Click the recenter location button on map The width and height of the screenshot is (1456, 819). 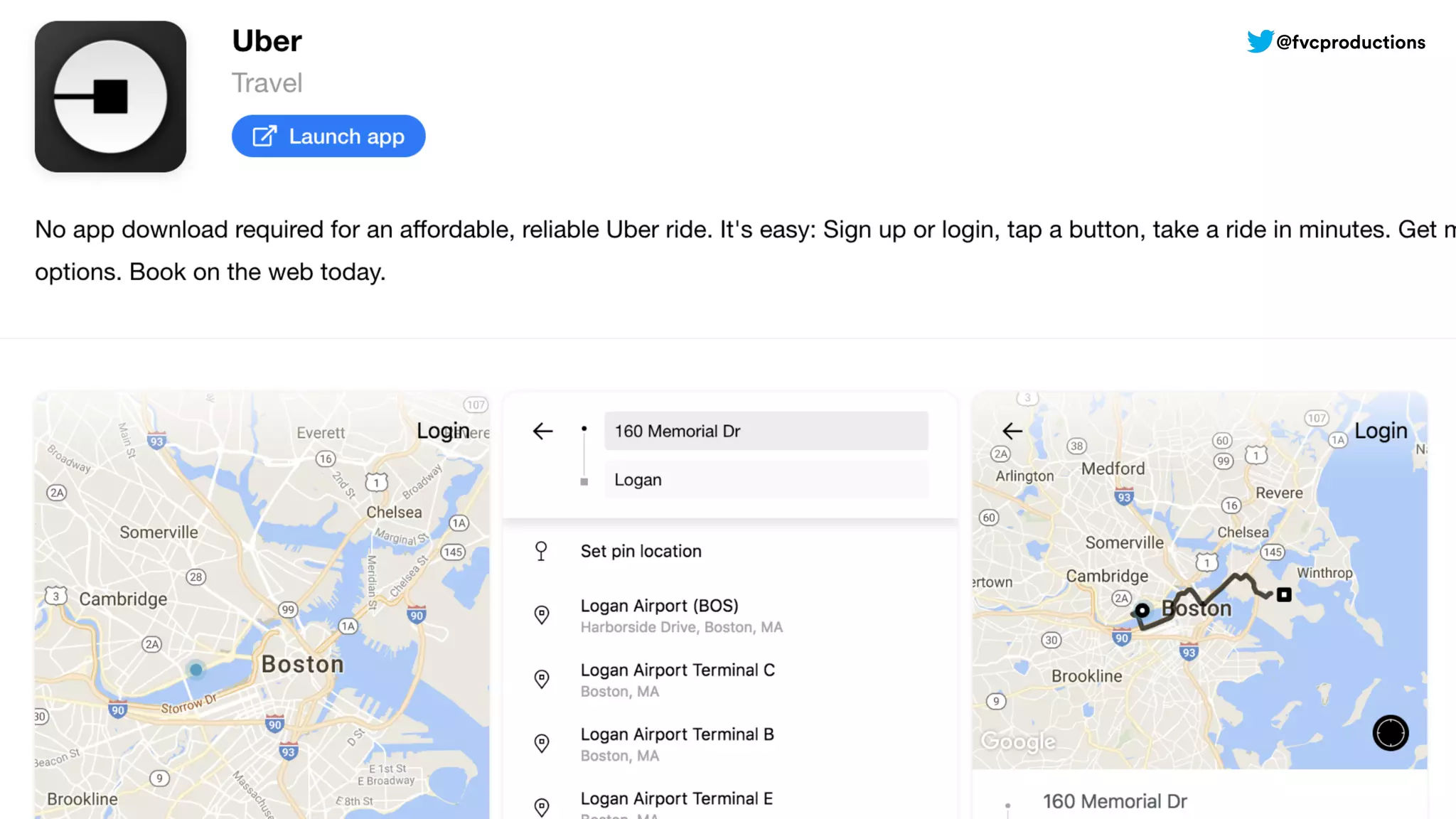[x=1390, y=733]
